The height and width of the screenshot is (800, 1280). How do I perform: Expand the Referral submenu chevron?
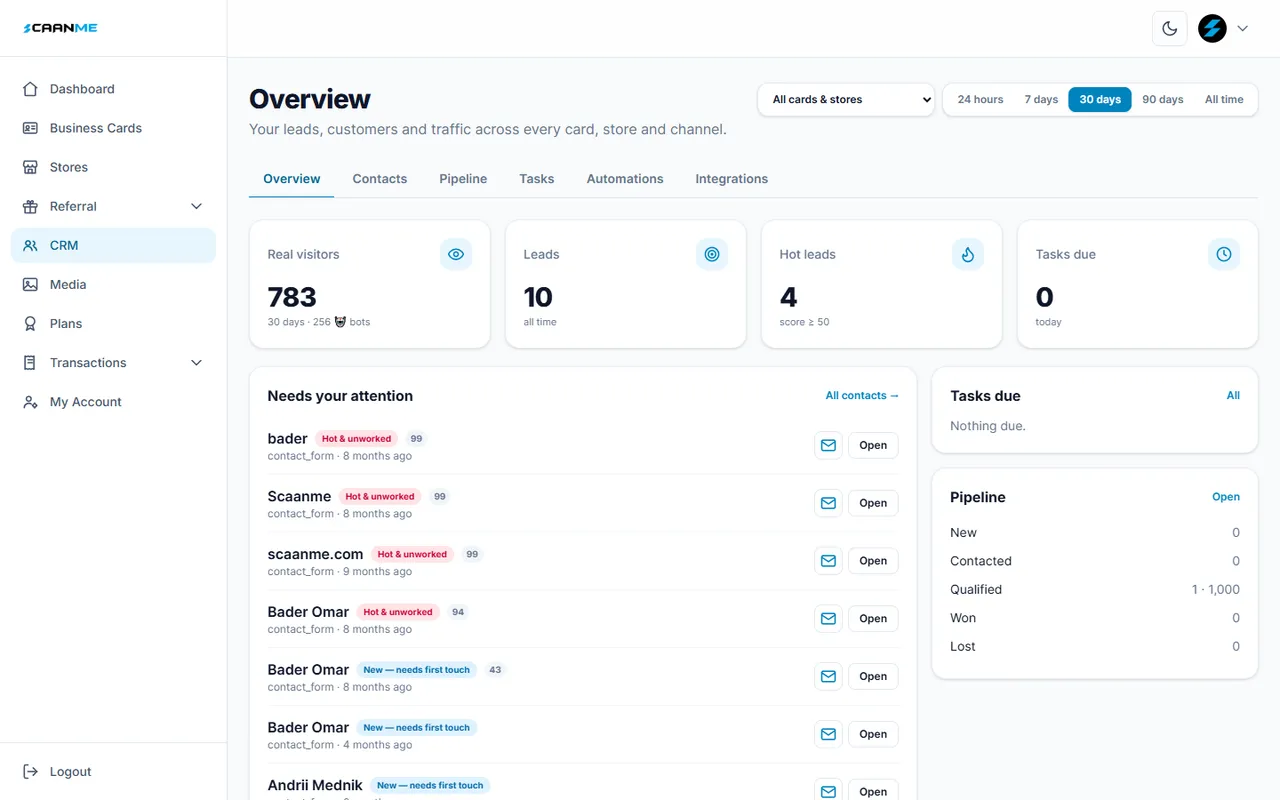click(196, 206)
